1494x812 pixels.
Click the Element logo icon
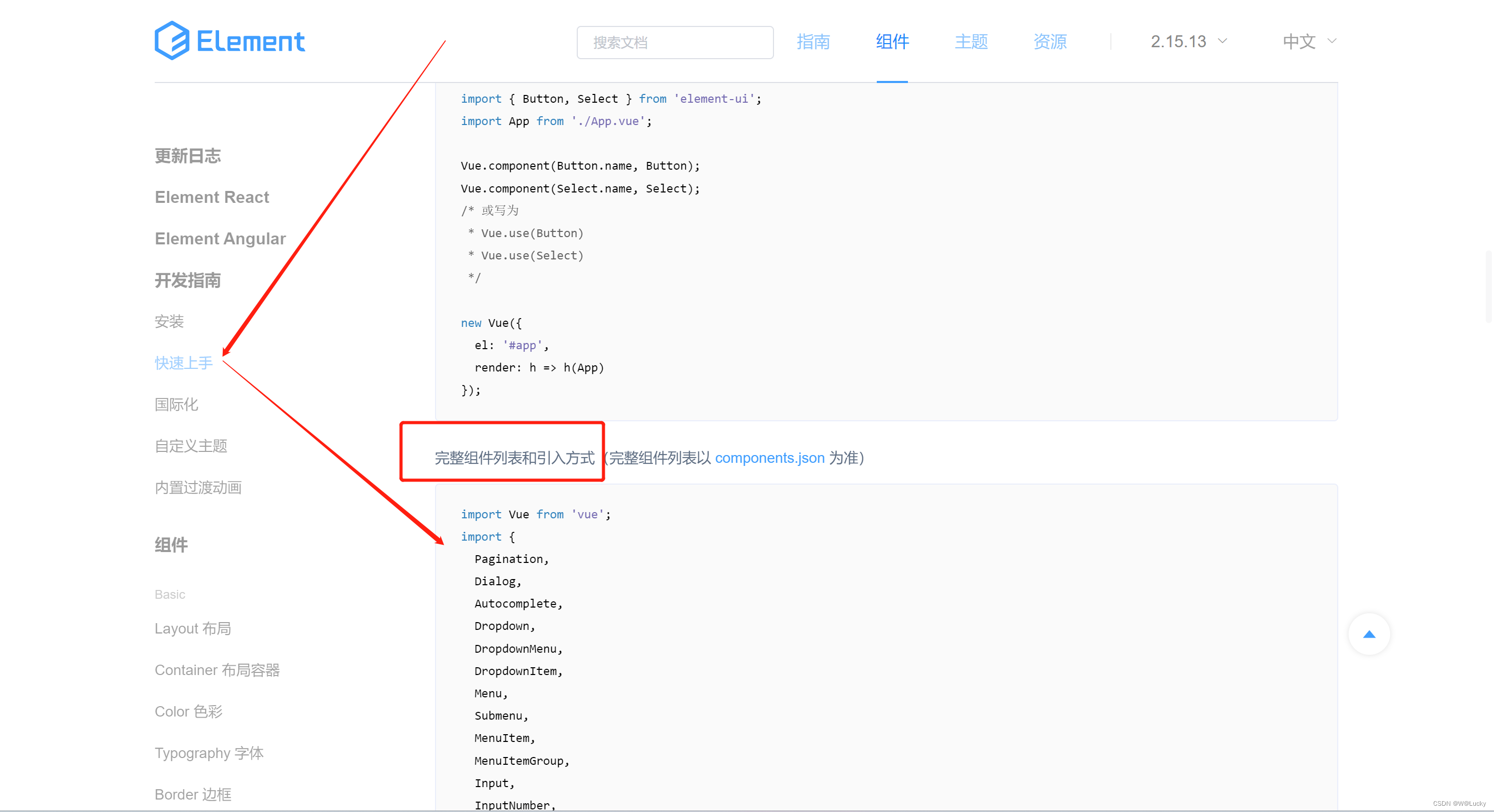(172, 40)
